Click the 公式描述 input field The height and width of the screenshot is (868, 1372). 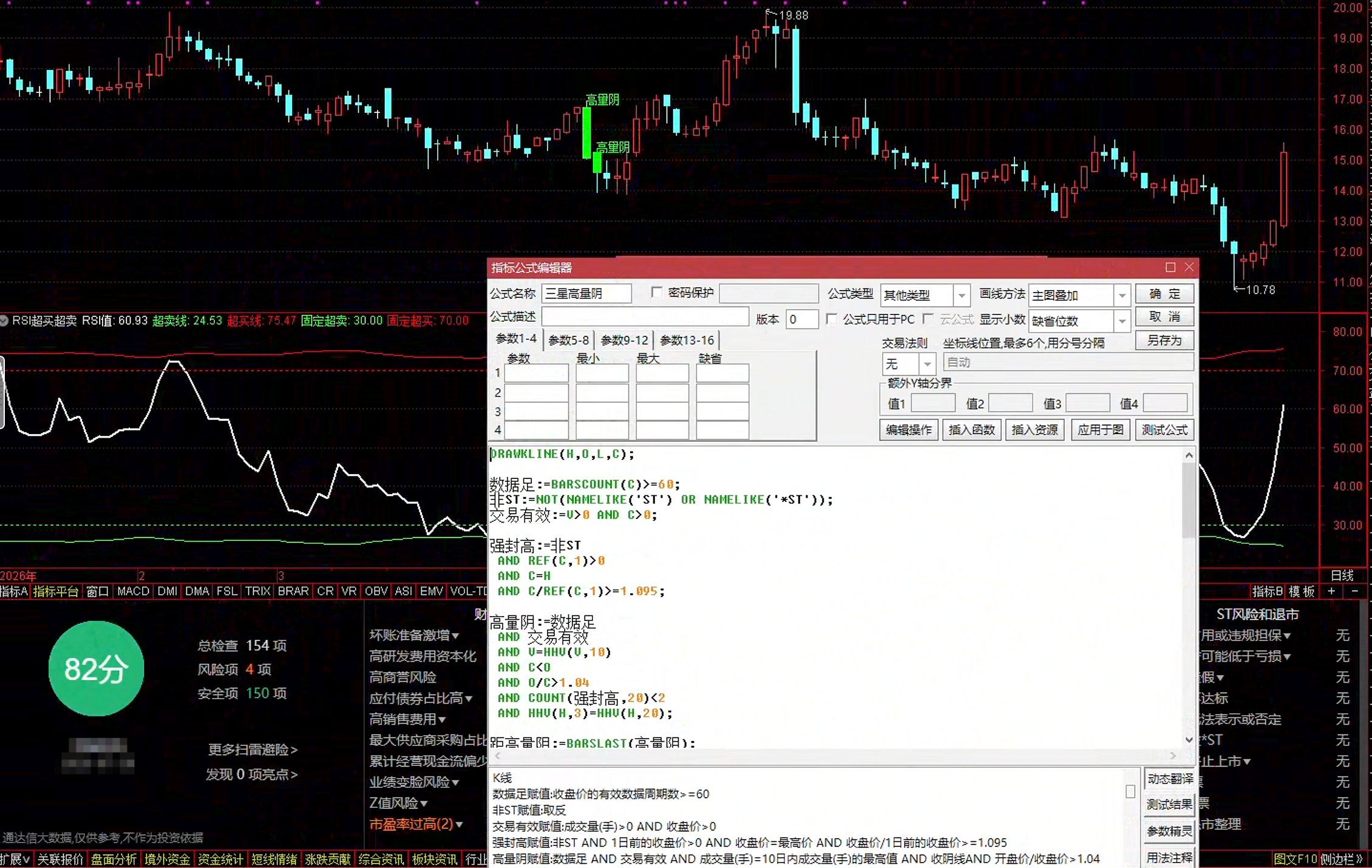tap(645, 317)
